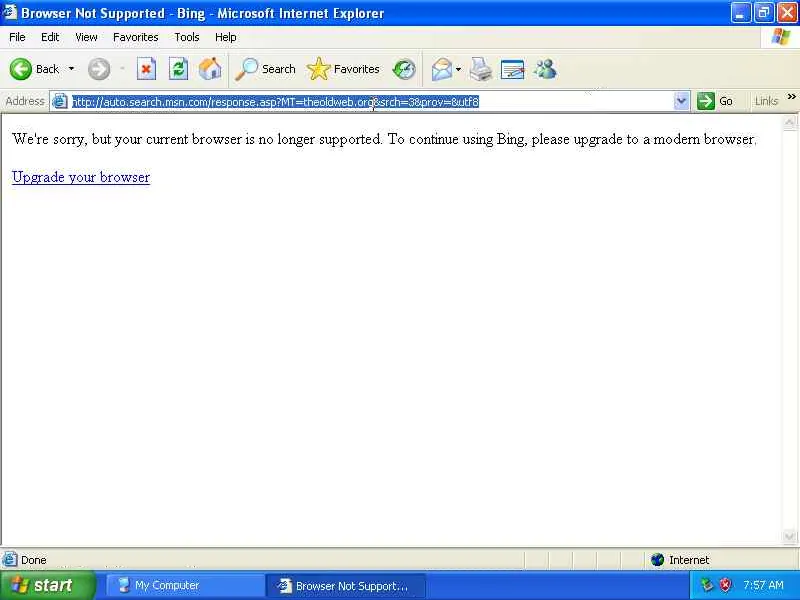This screenshot has width=800, height=600.
Task: Open the Tools menu
Action: click(x=187, y=37)
